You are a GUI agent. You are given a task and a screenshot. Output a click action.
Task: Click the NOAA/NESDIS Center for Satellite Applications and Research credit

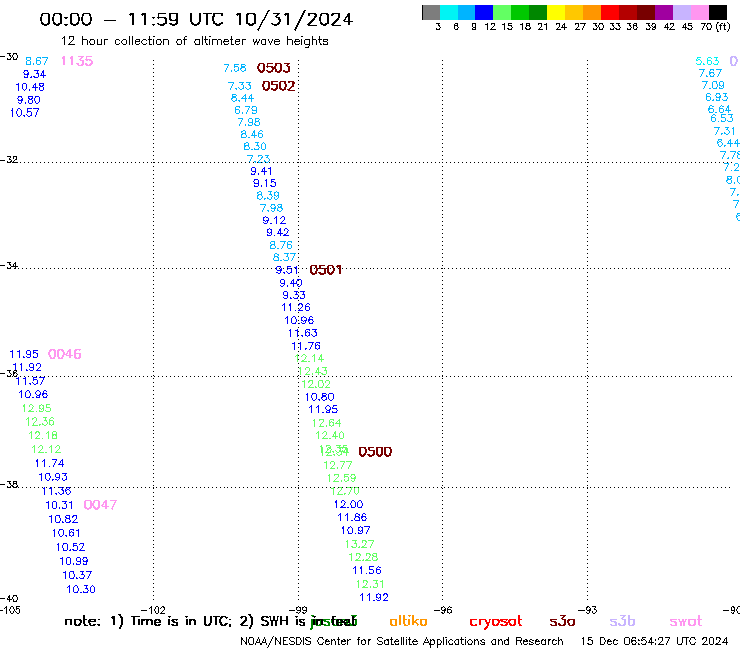click(402, 642)
